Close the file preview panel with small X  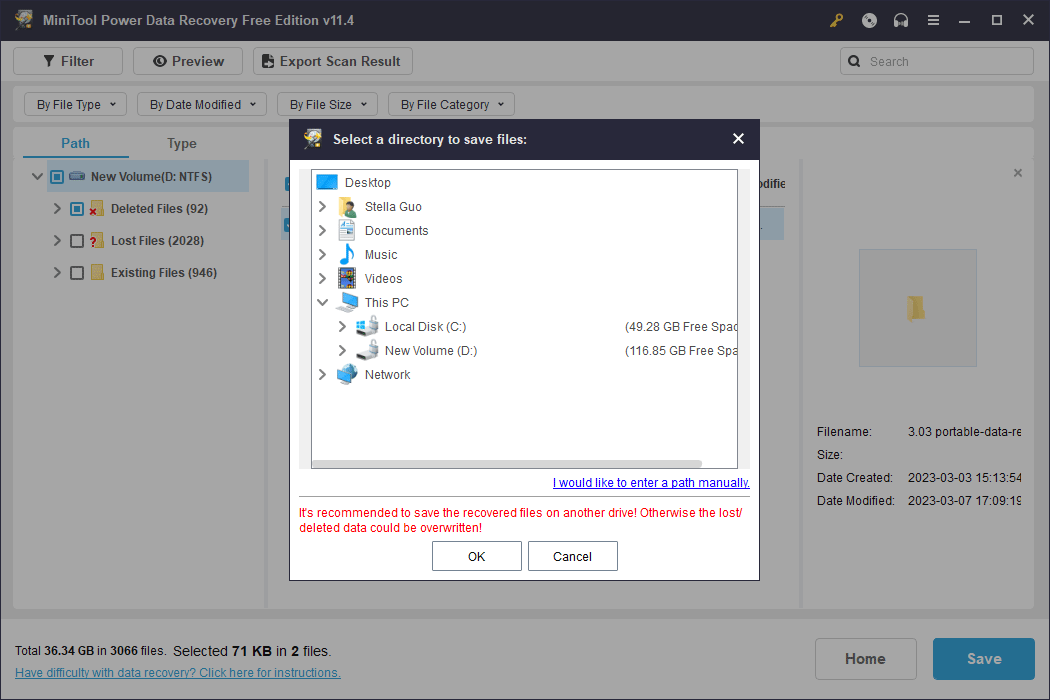[1018, 173]
